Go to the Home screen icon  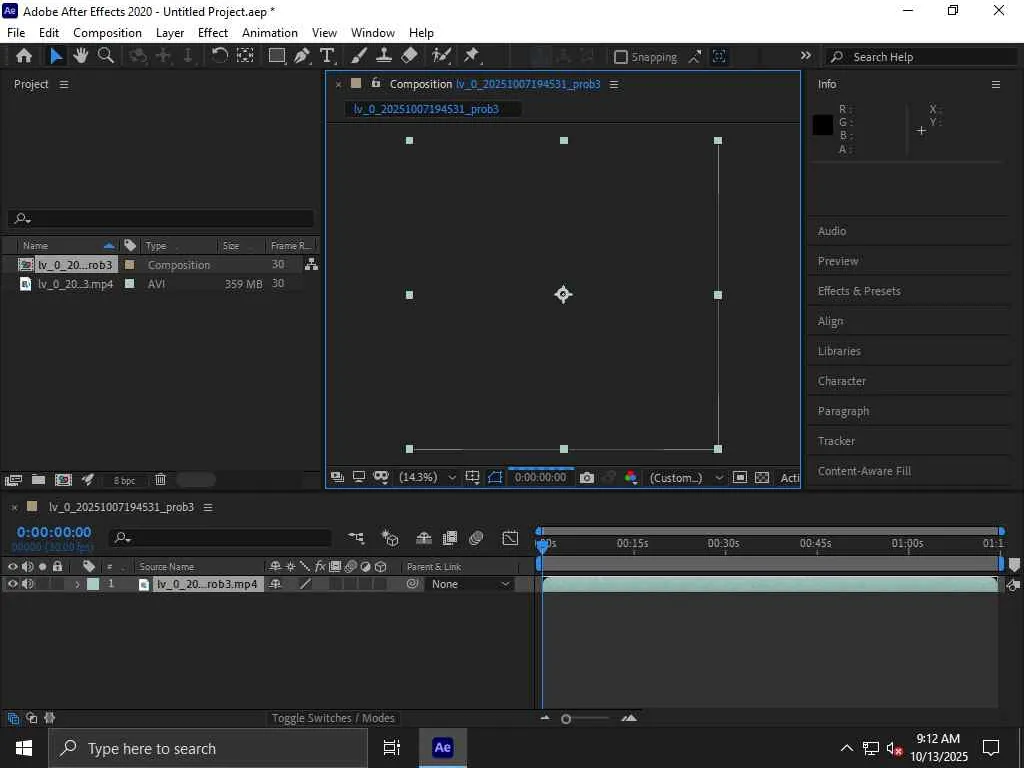(24, 56)
